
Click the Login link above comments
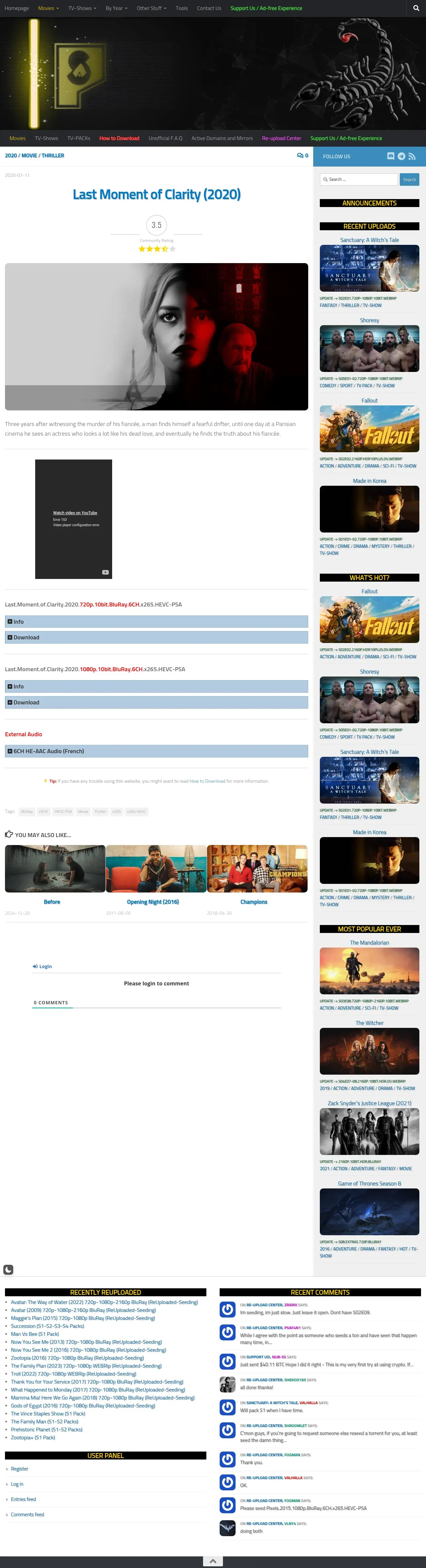(42, 966)
